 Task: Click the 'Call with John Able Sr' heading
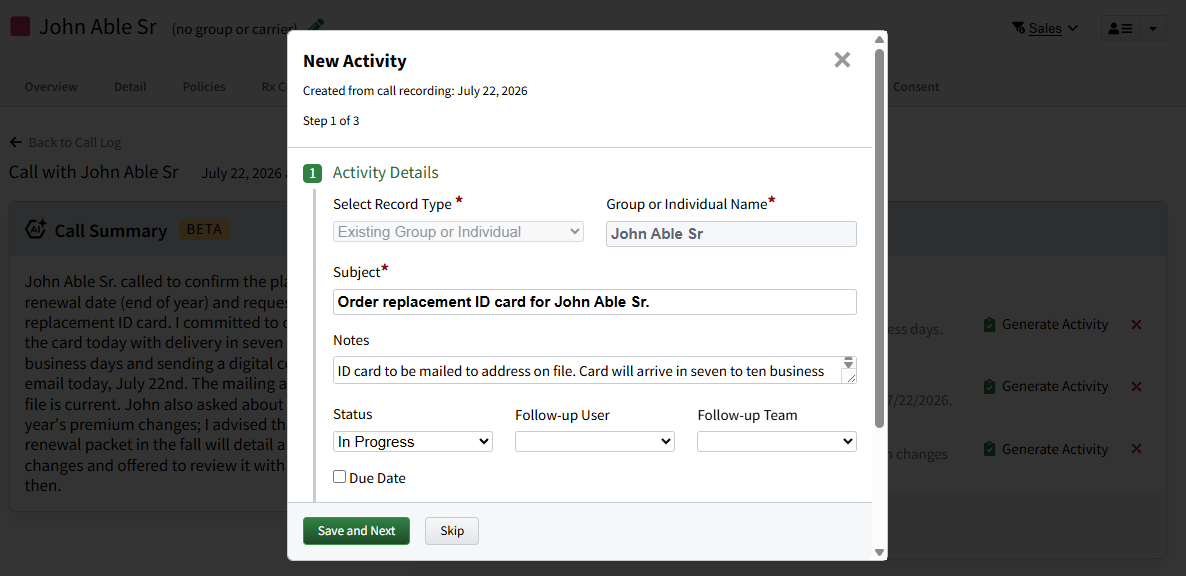click(x=94, y=172)
